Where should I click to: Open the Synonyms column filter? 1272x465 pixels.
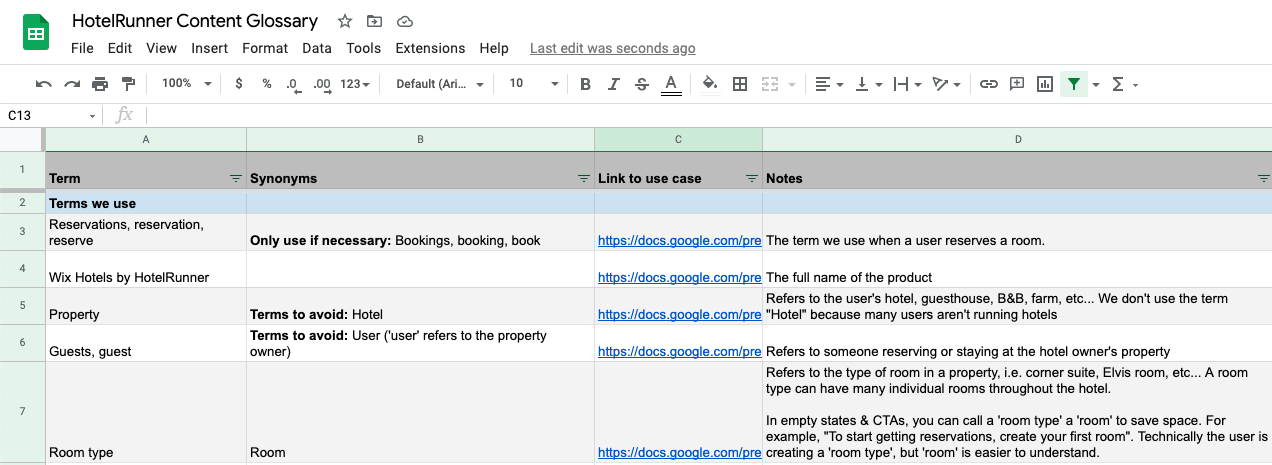(584, 178)
